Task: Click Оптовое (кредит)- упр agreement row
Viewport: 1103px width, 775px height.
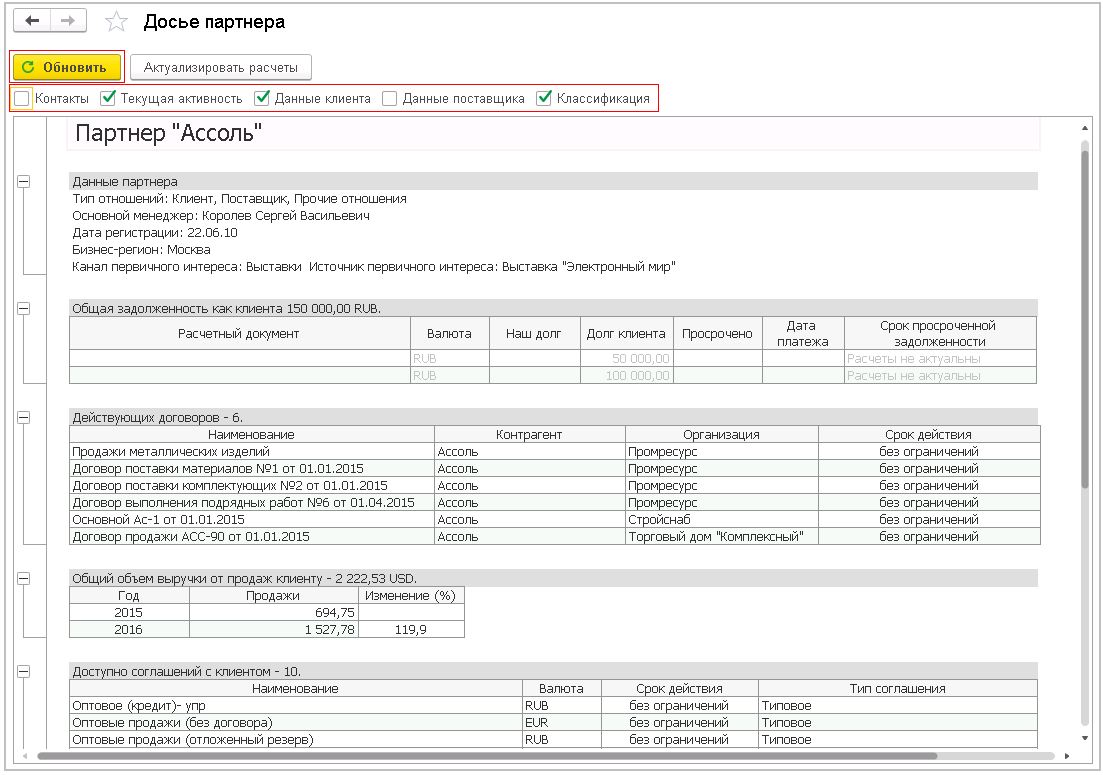Action: (x=553, y=705)
